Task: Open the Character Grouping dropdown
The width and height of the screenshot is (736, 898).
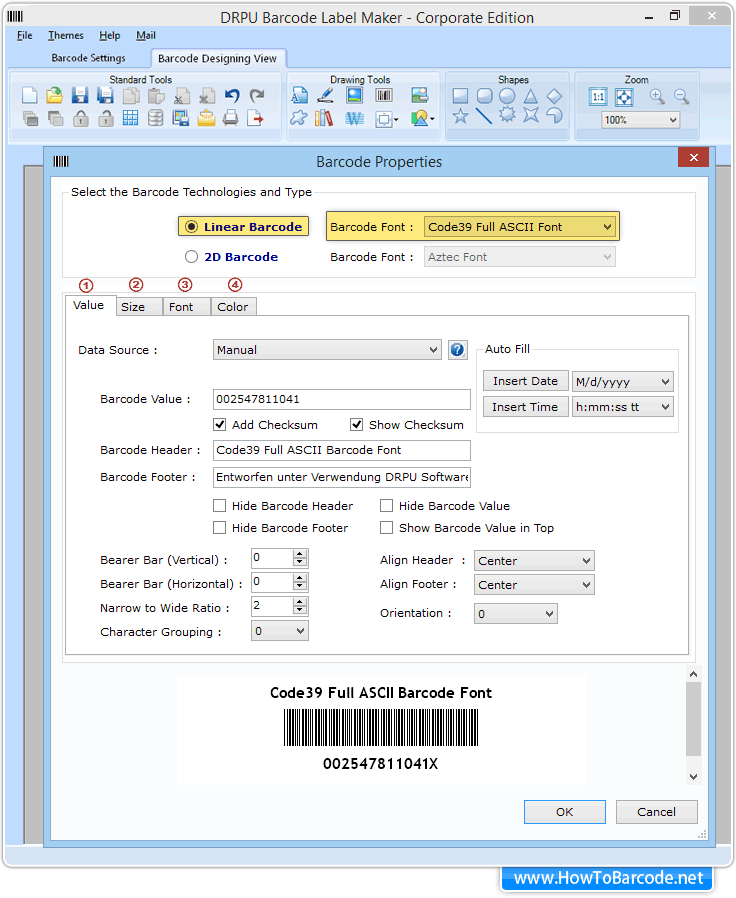Action: click(x=280, y=631)
